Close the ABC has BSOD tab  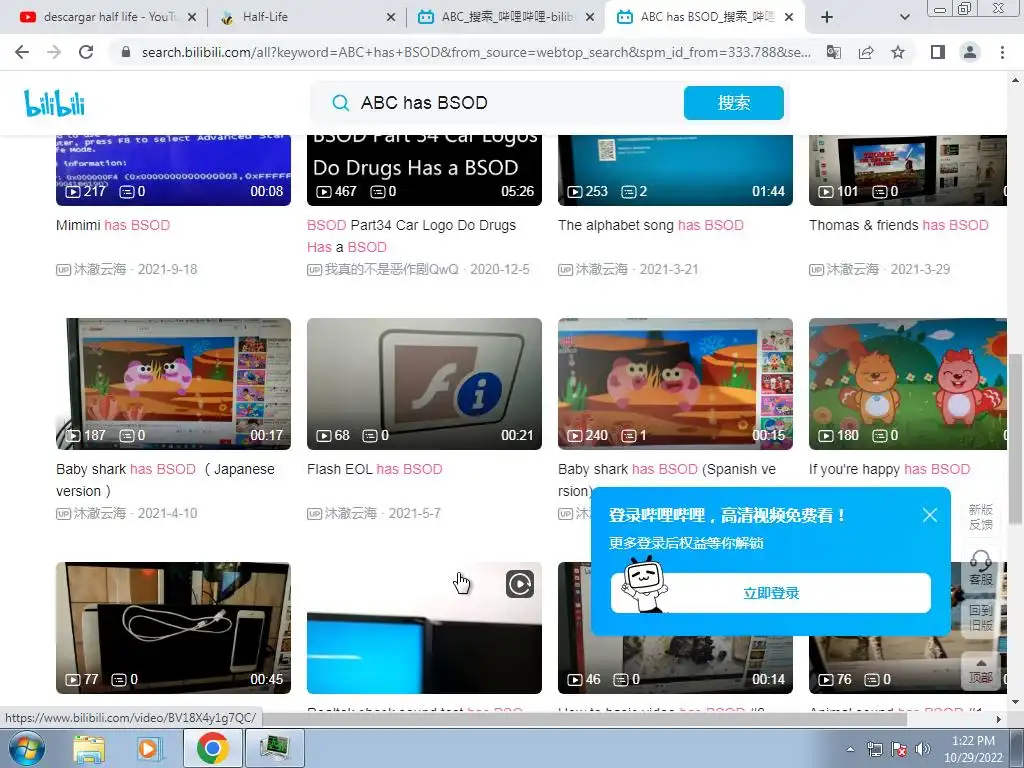tap(789, 18)
